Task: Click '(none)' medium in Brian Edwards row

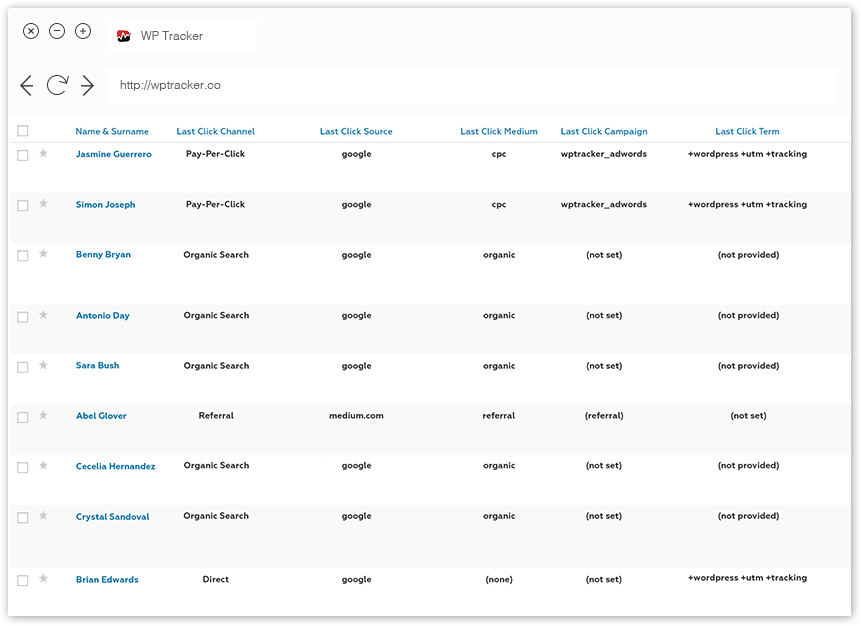Action: 499,579
